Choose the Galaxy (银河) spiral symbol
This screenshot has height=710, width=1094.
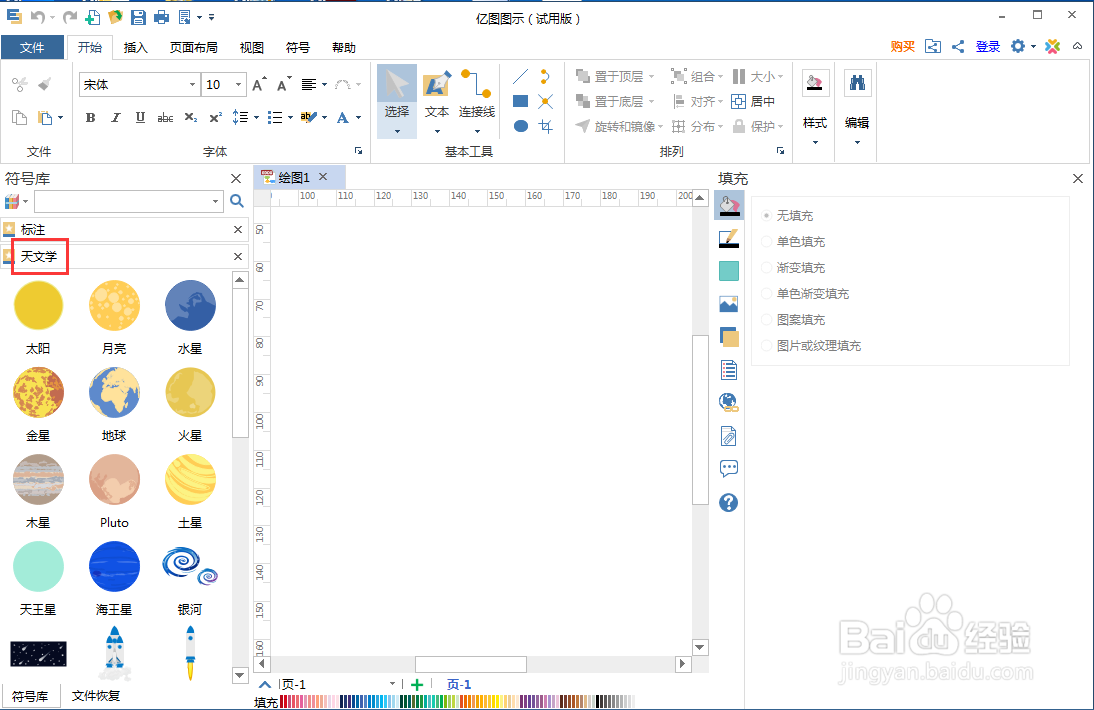coord(190,566)
